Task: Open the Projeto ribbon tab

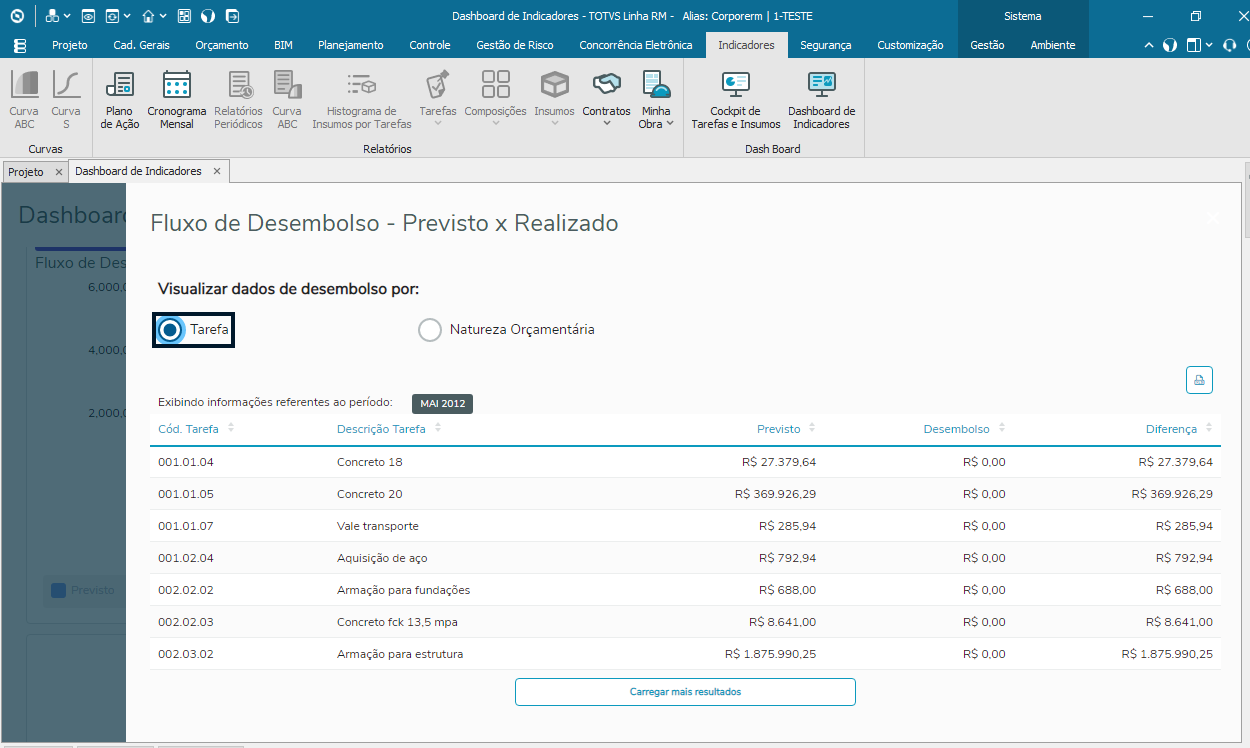Action: (70, 45)
